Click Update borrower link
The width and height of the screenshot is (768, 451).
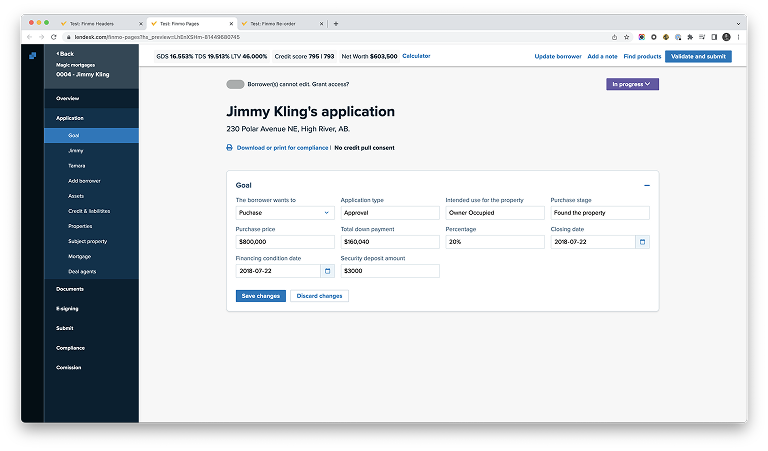(x=558, y=57)
